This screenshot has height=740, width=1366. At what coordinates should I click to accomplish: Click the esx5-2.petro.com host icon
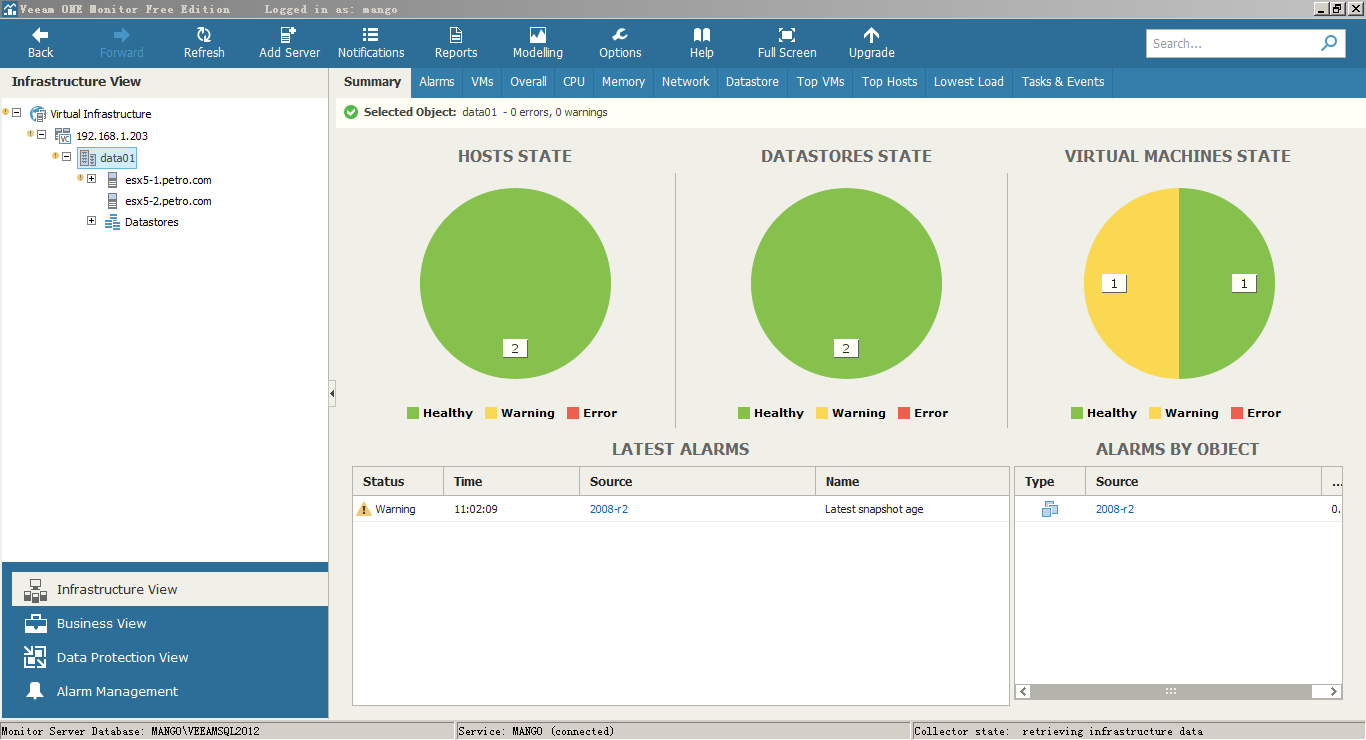pyautogui.click(x=113, y=201)
